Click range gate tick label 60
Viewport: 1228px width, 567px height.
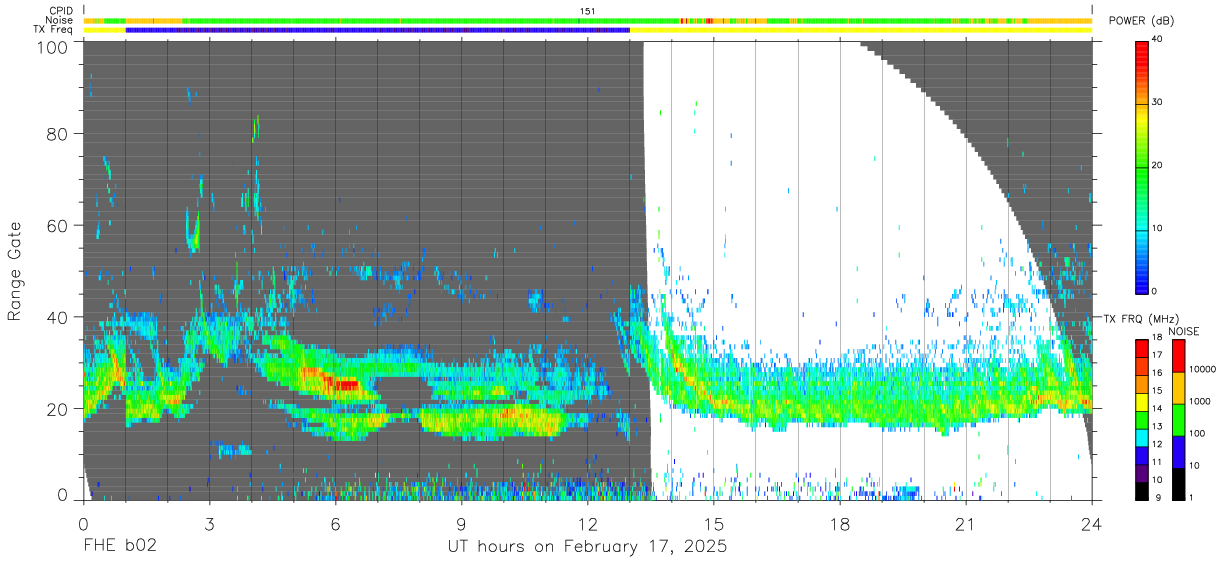point(57,225)
